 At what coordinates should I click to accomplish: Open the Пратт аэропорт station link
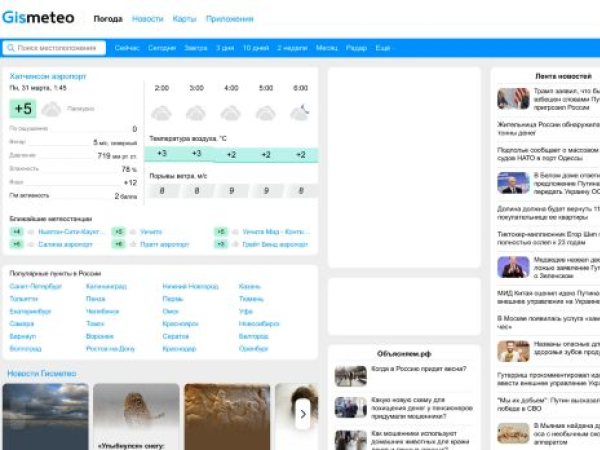click(165, 245)
